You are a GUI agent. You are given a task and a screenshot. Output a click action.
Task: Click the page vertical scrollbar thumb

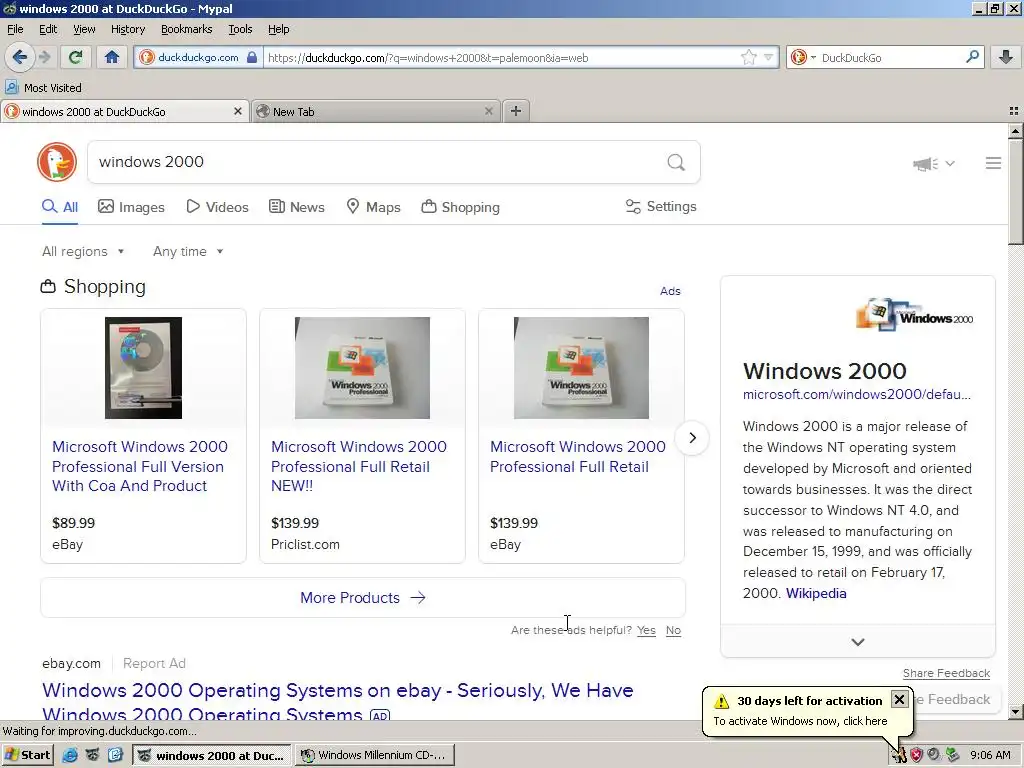click(x=1016, y=191)
